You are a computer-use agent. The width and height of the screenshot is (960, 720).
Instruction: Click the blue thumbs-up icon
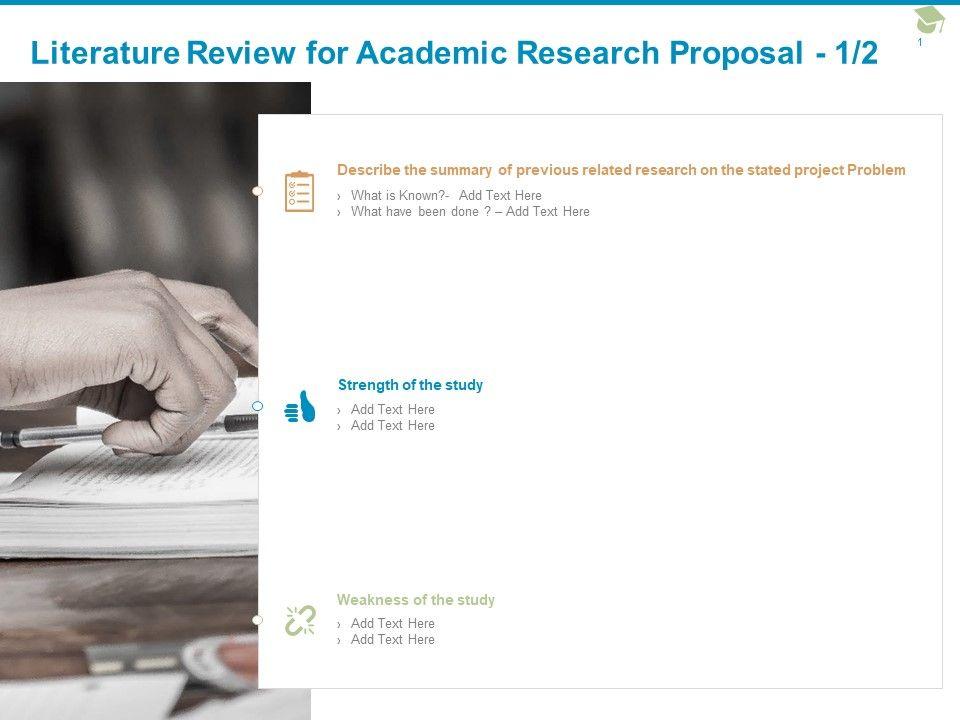(x=300, y=407)
